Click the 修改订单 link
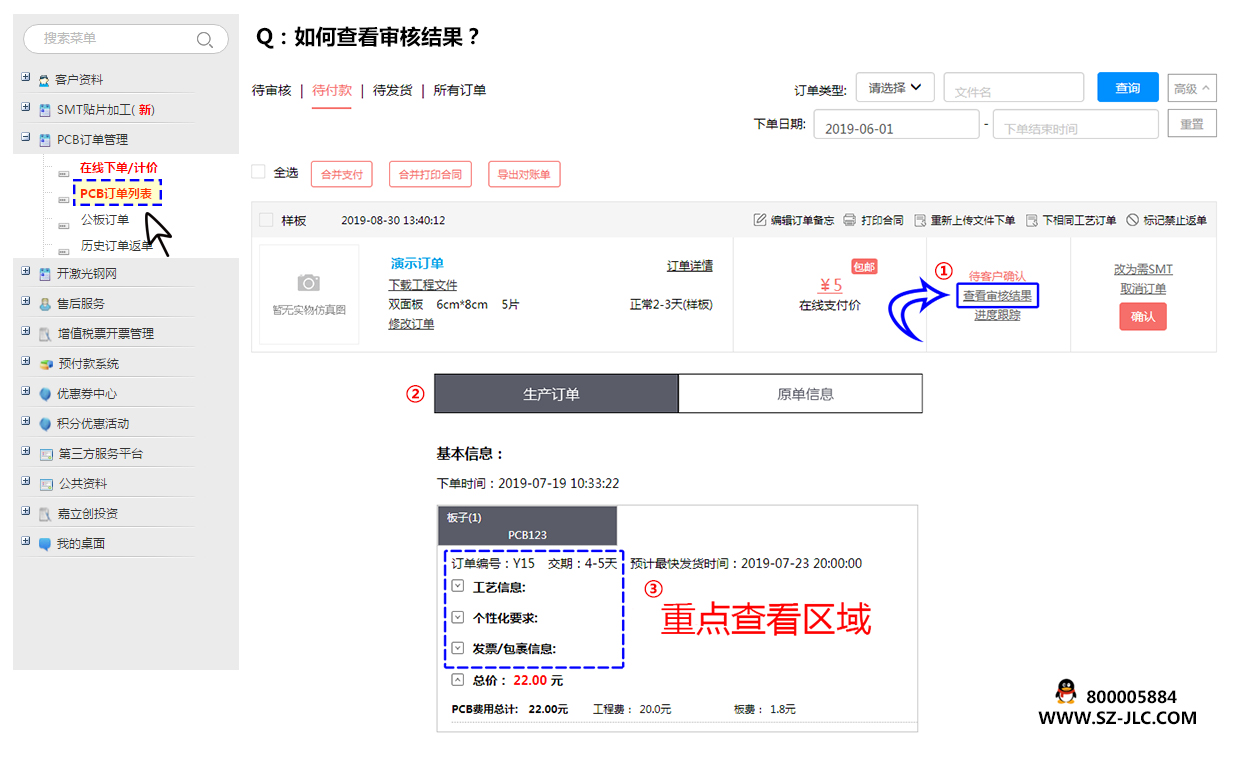 (x=412, y=324)
